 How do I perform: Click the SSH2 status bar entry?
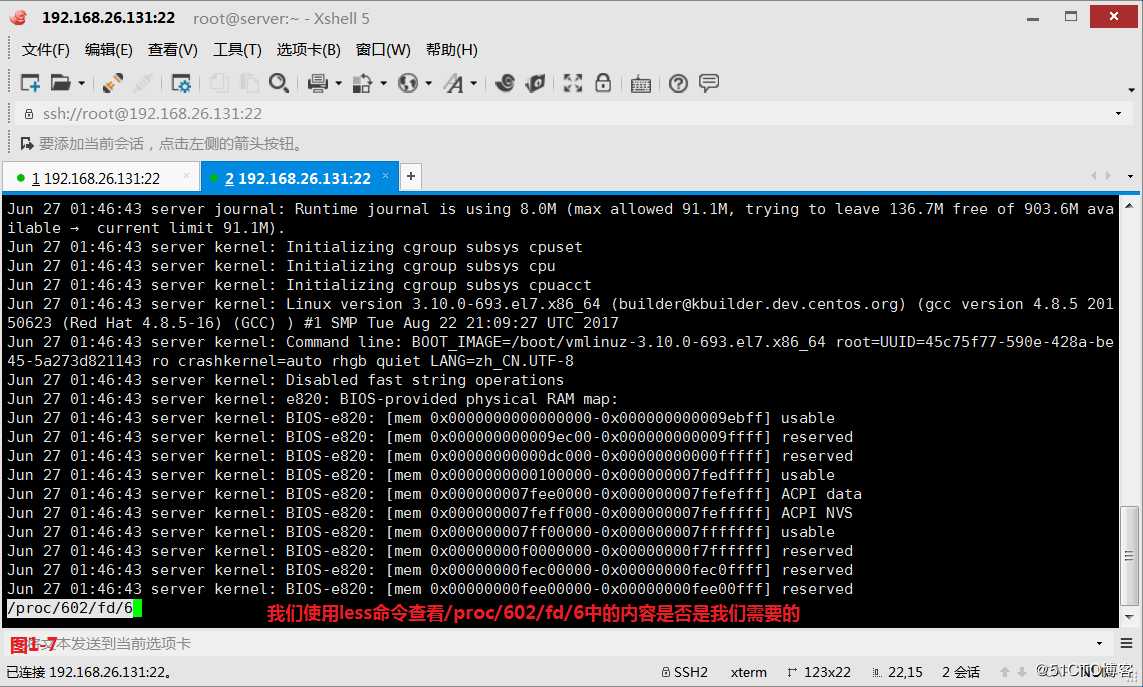pyautogui.click(x=684, y=672)
